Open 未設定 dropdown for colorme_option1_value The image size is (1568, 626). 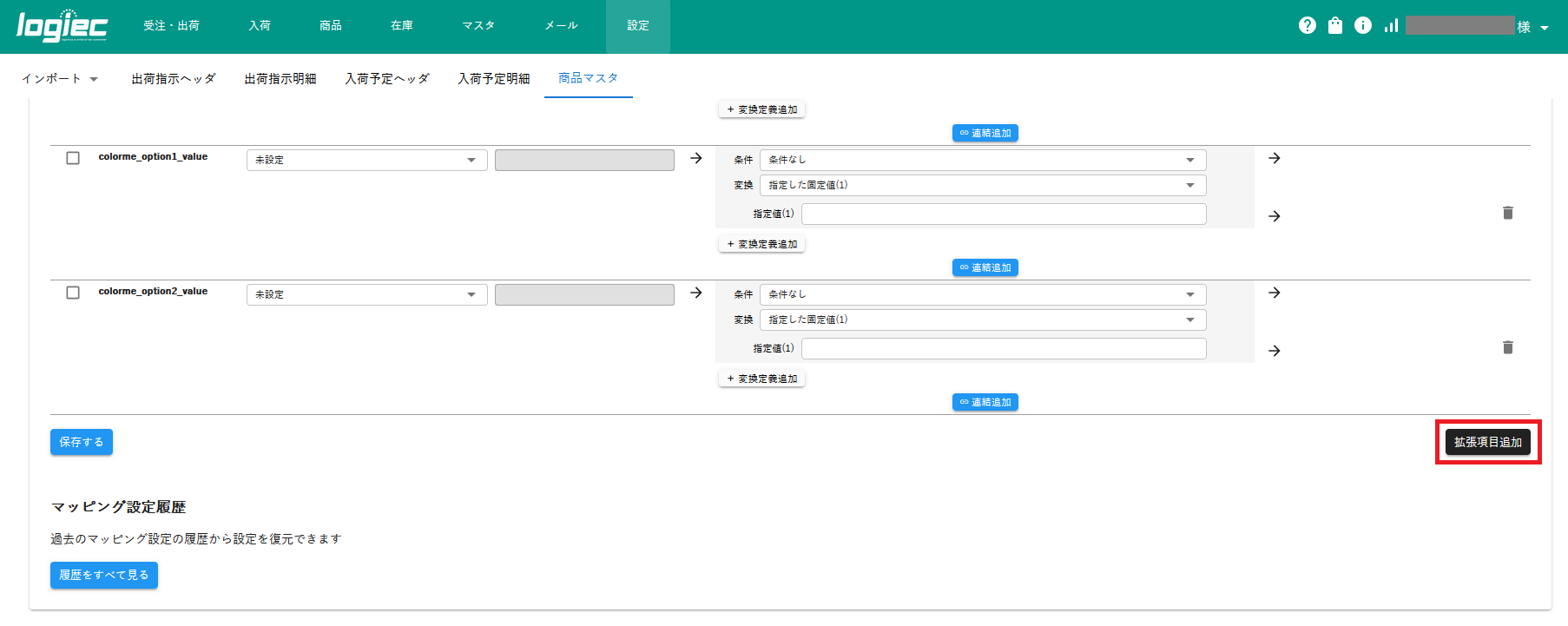click(x=366, y=160)
